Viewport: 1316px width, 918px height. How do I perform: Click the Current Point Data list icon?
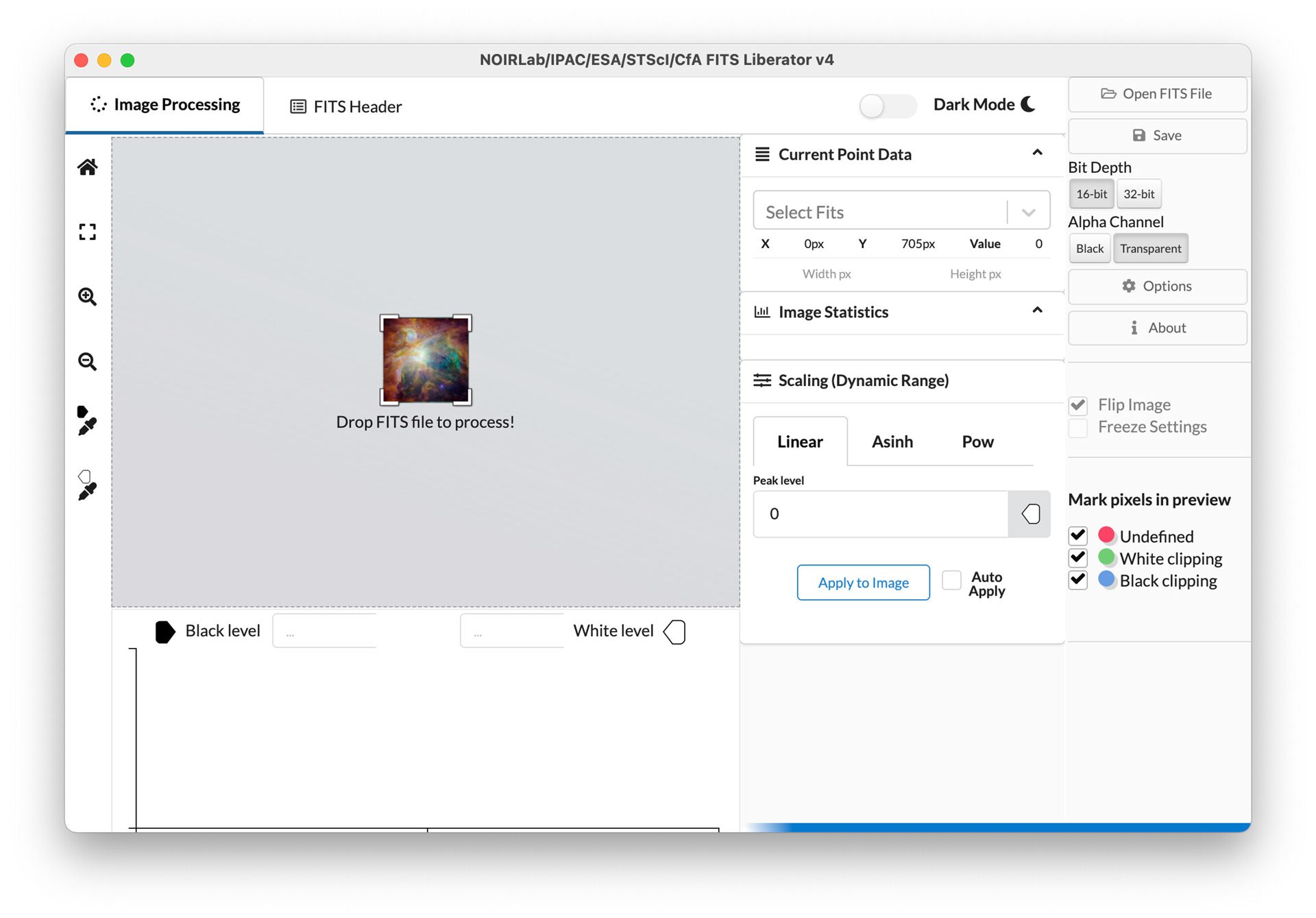pyautogui.click(x=762, y=154)
